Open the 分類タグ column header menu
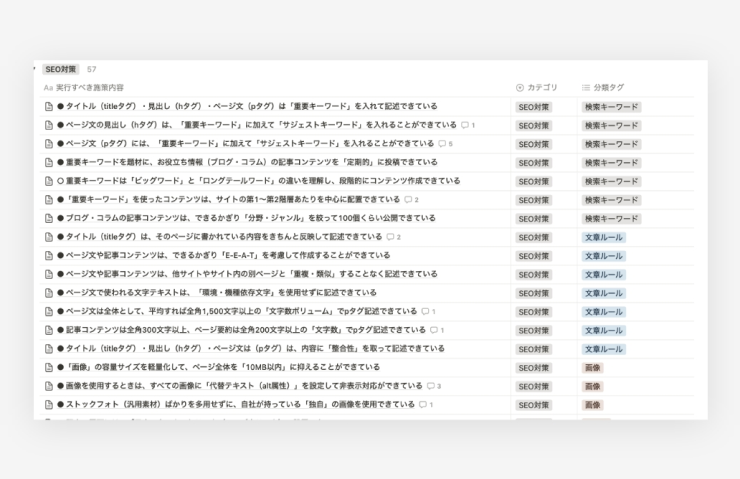740x479 pixels. point(603,87)
